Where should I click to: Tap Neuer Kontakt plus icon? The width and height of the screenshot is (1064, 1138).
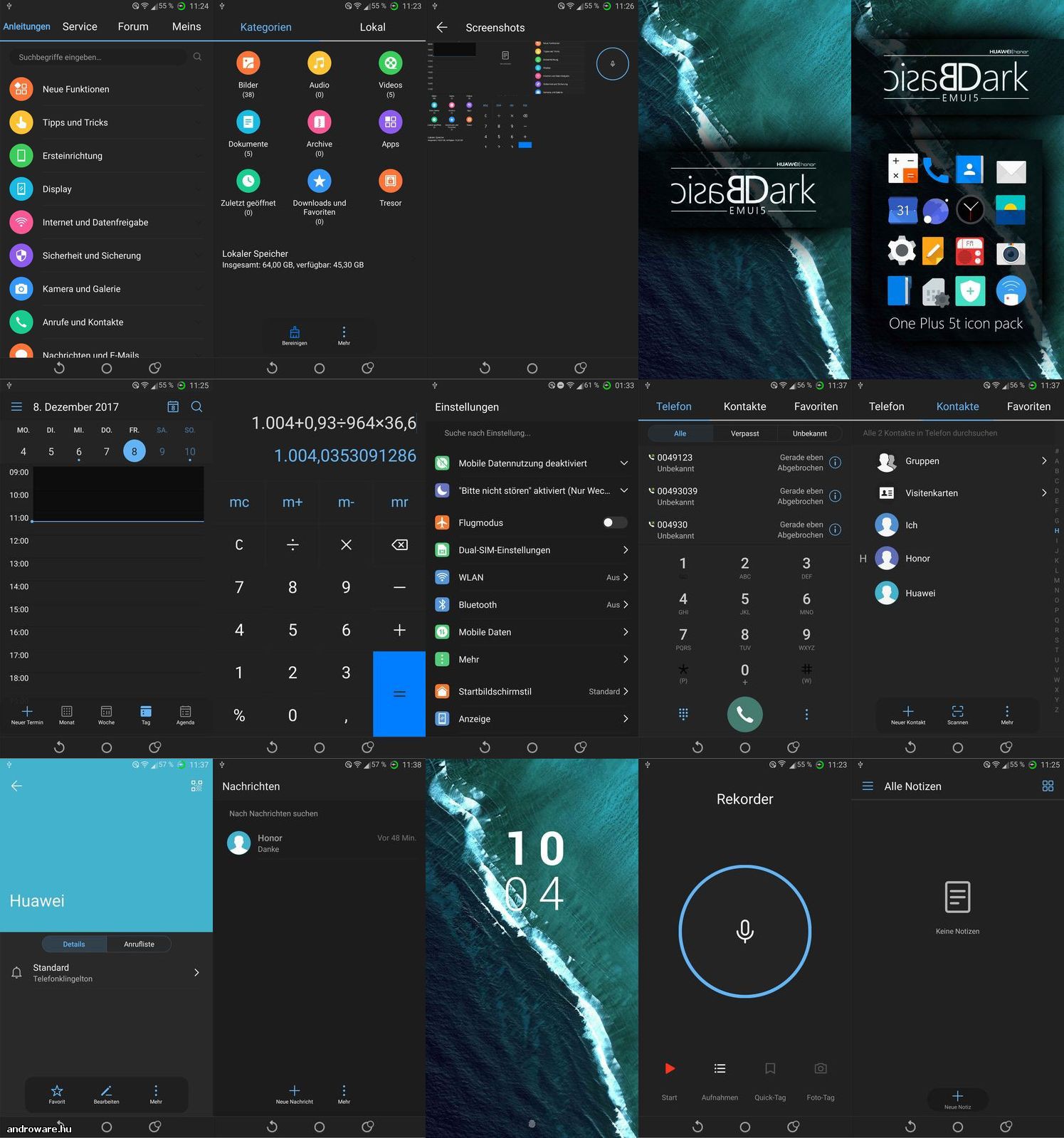point(908,711)
